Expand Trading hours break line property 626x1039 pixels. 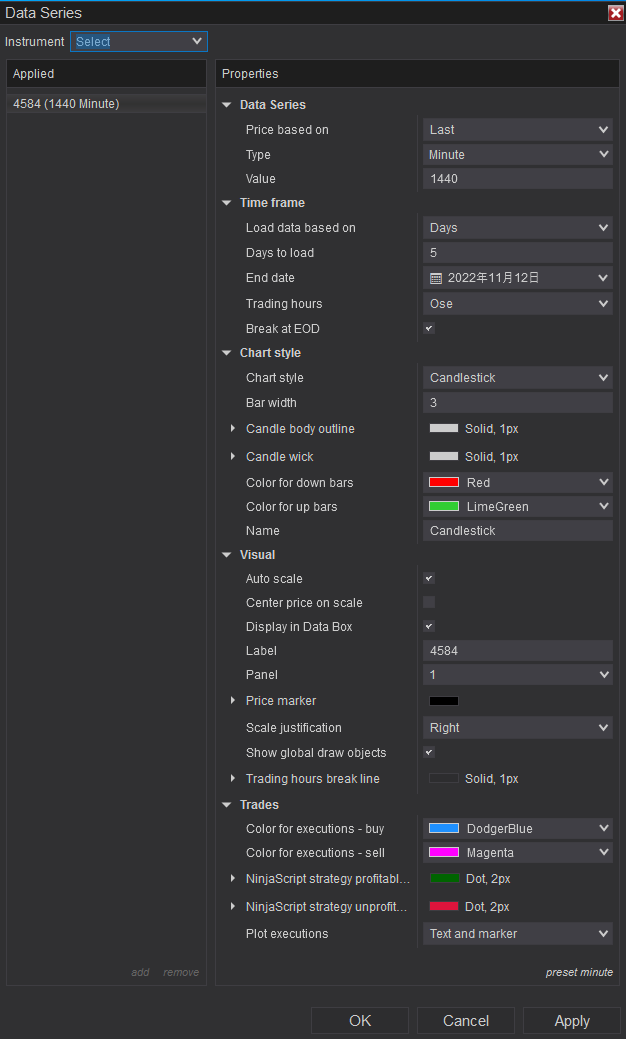(234, 779)
